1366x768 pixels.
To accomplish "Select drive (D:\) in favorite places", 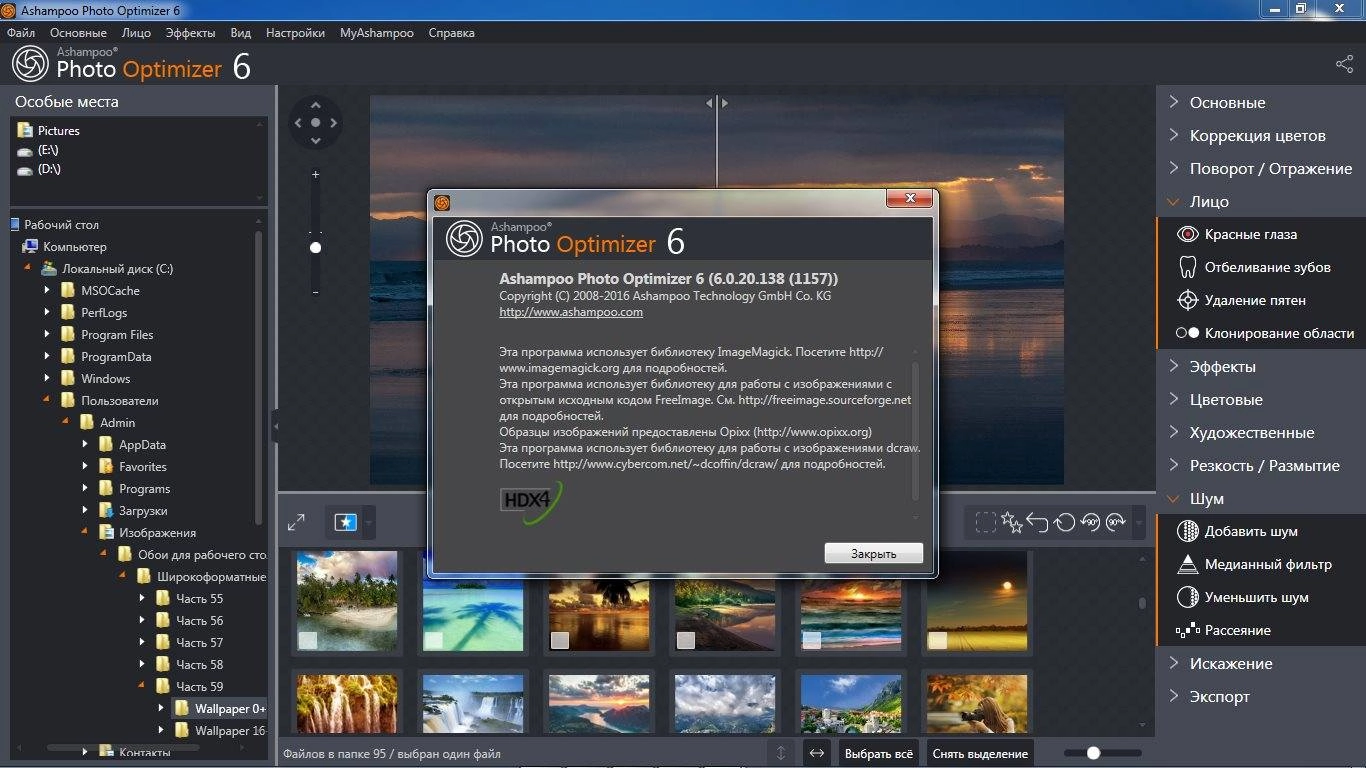I will click(49, 169).
